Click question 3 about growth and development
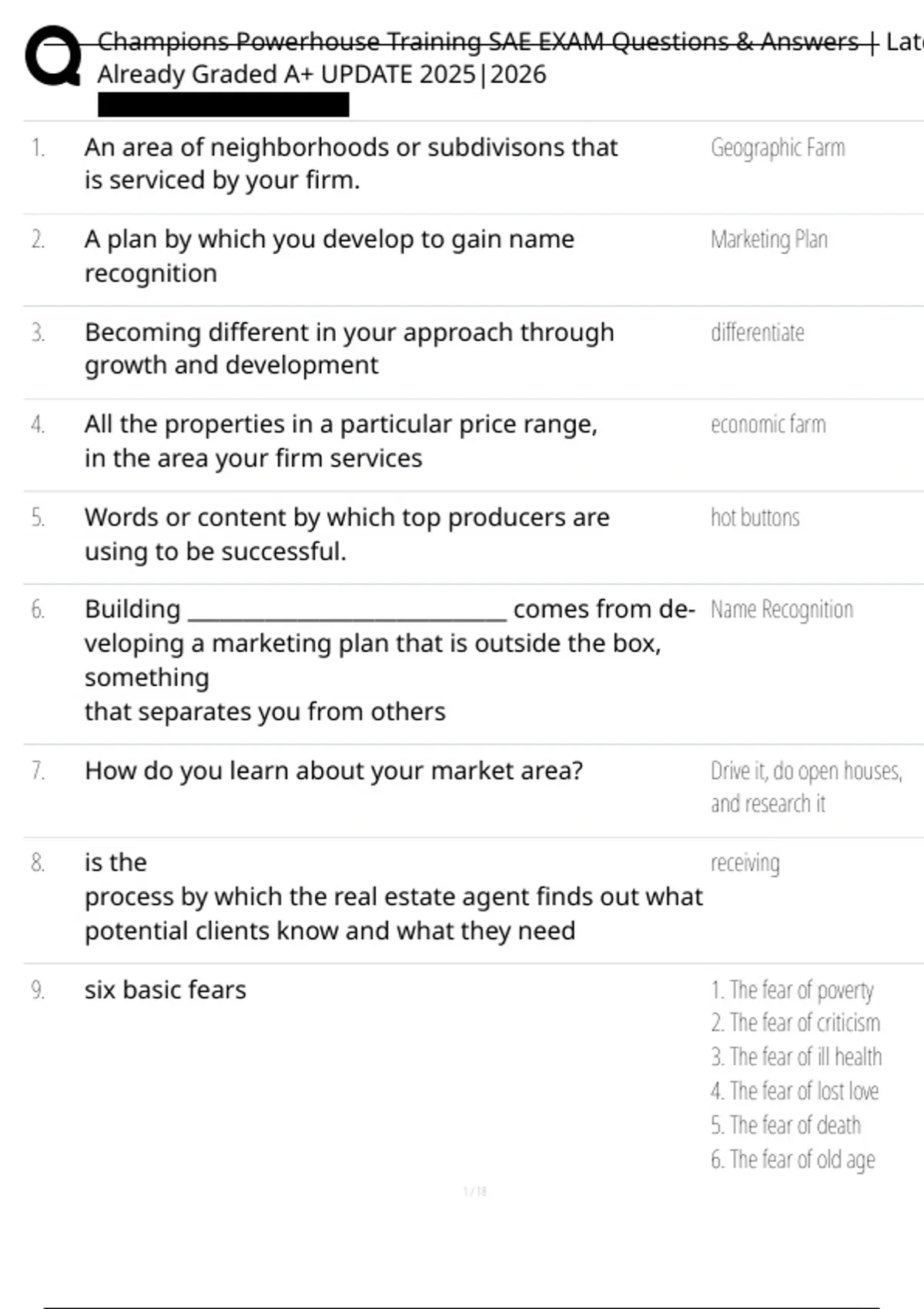The image size is (924, 1309). point(350,348)
